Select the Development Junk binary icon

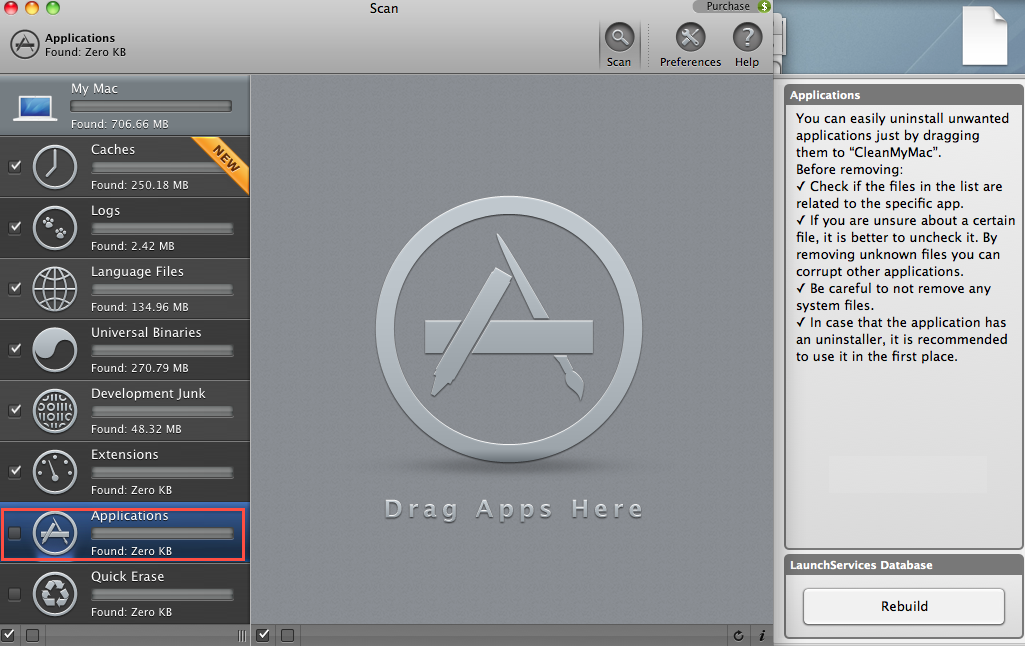(x=55, y=411)
